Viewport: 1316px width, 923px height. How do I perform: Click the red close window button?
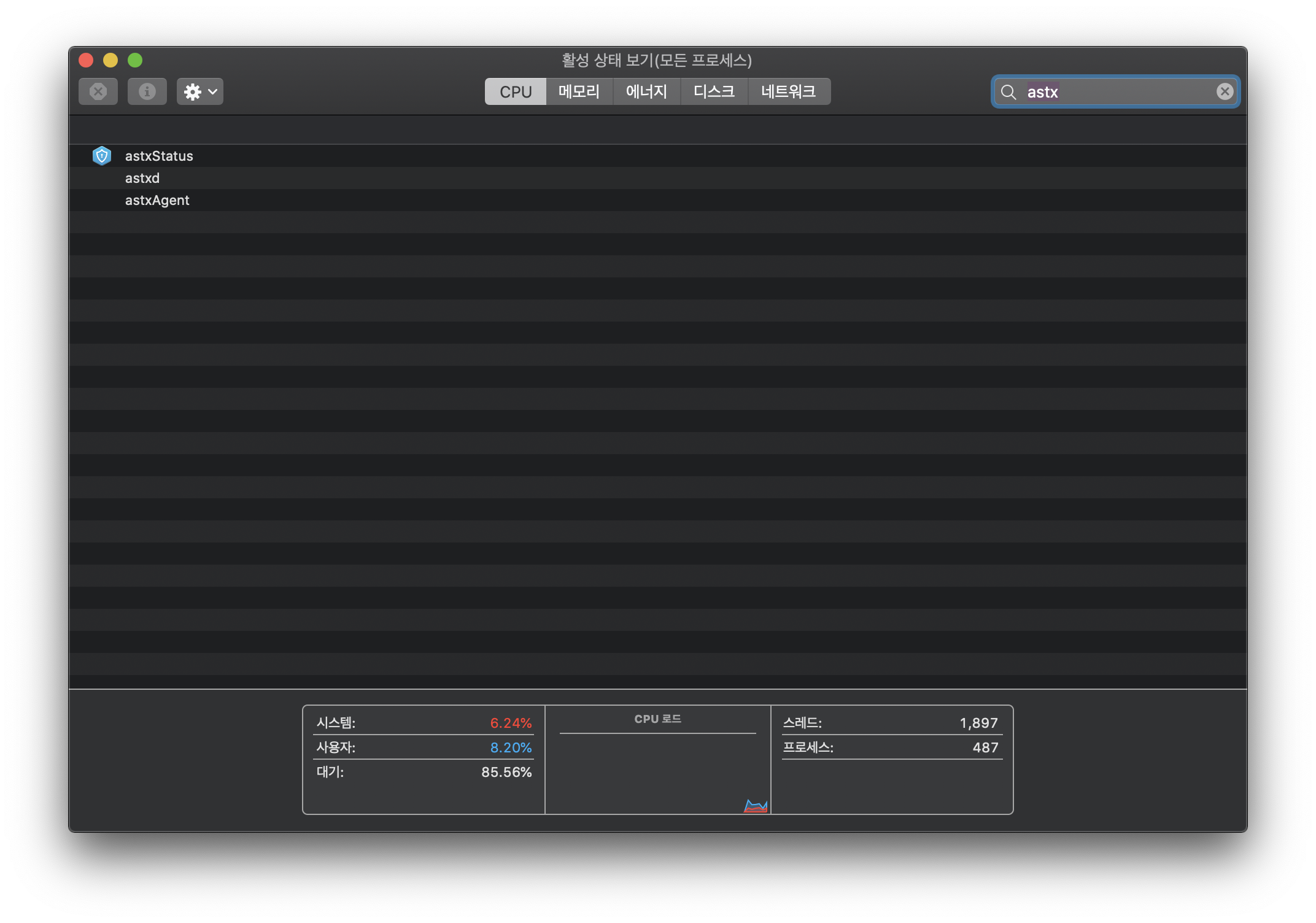pyautogui.click(x=86, y=60)
